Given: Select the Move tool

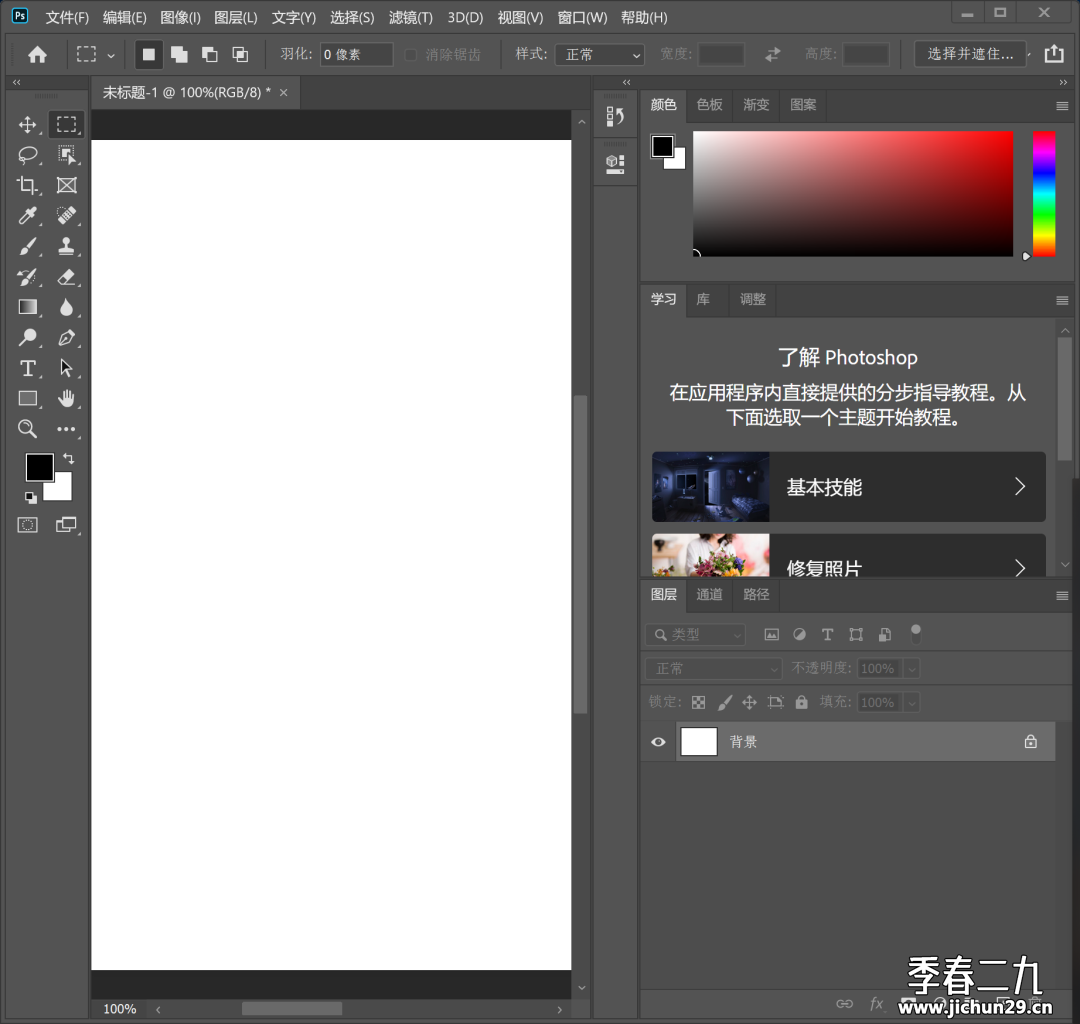Looking at the screenshot, I should 28,125.
